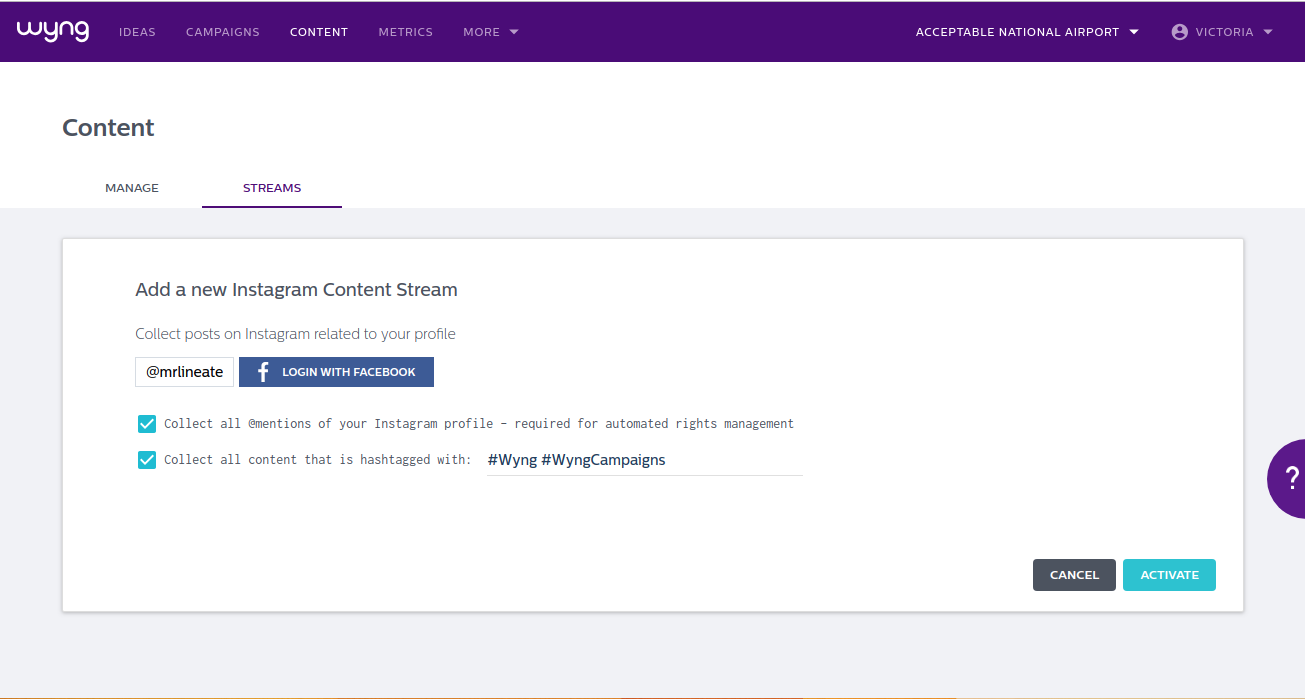Open the help question mark bubble
The image size is (1305, 699).
pyautogui.click(x=1287, y=478)
